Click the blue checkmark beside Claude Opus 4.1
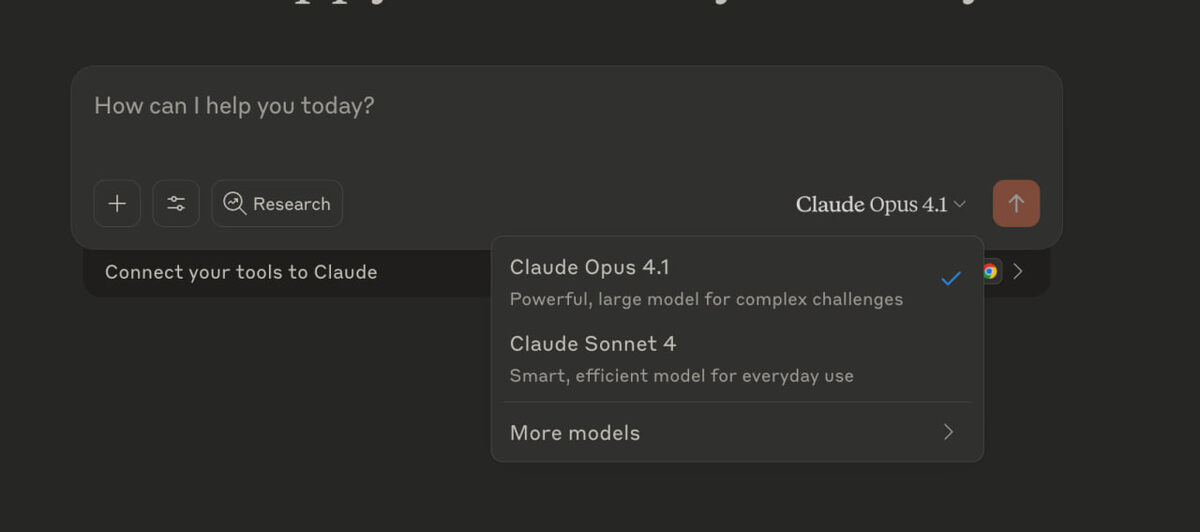1200x532 pixels. tap(950, 279)
